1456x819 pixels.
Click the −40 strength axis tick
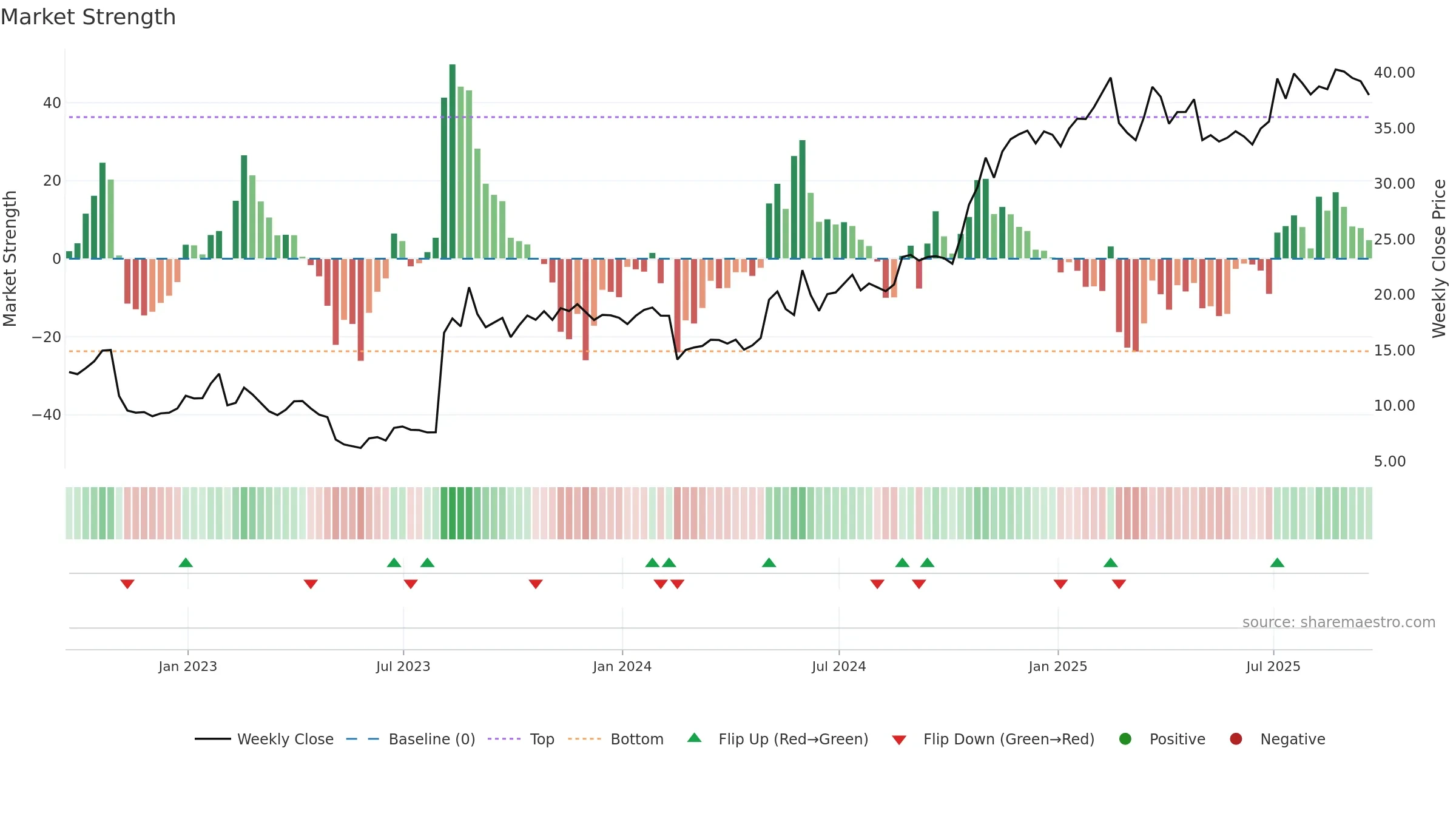coord(47,415)
